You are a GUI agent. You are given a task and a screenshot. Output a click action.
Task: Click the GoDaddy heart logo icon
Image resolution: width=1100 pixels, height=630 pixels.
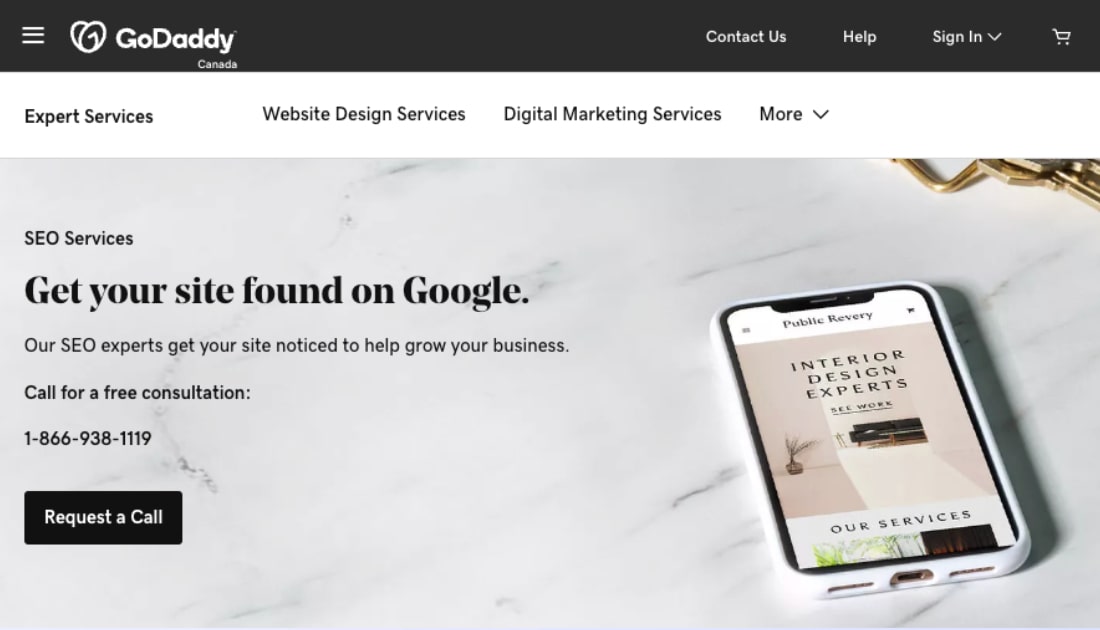88,36
